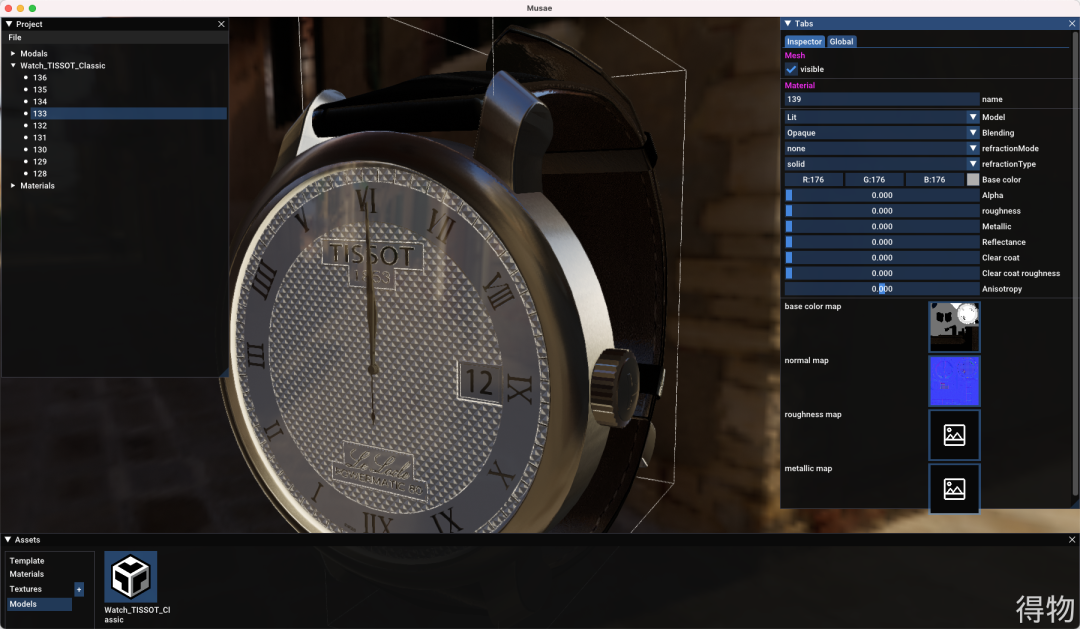Click the Anisotropy slider
The height and width of the screenshot is (629, 1080).
pyautogui.click(x=882, y=289)
